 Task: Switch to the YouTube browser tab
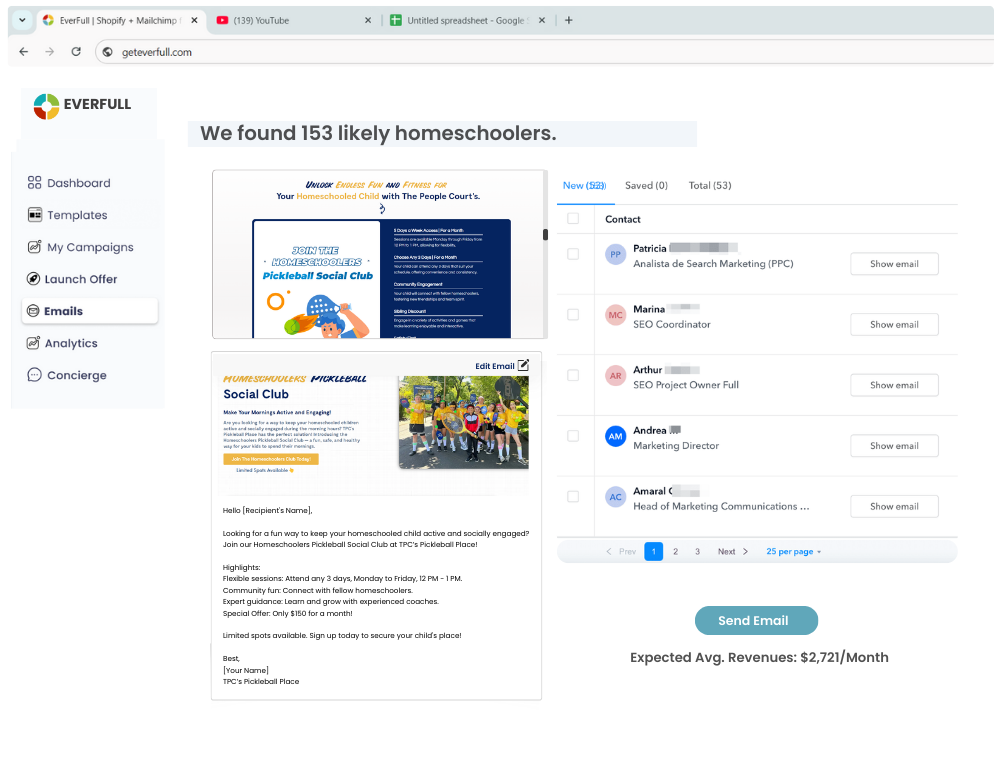[293, 20]
